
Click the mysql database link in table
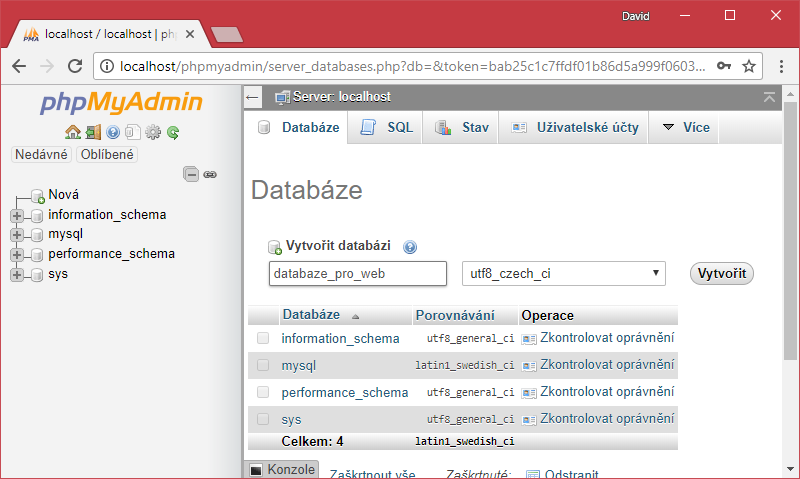298,366
